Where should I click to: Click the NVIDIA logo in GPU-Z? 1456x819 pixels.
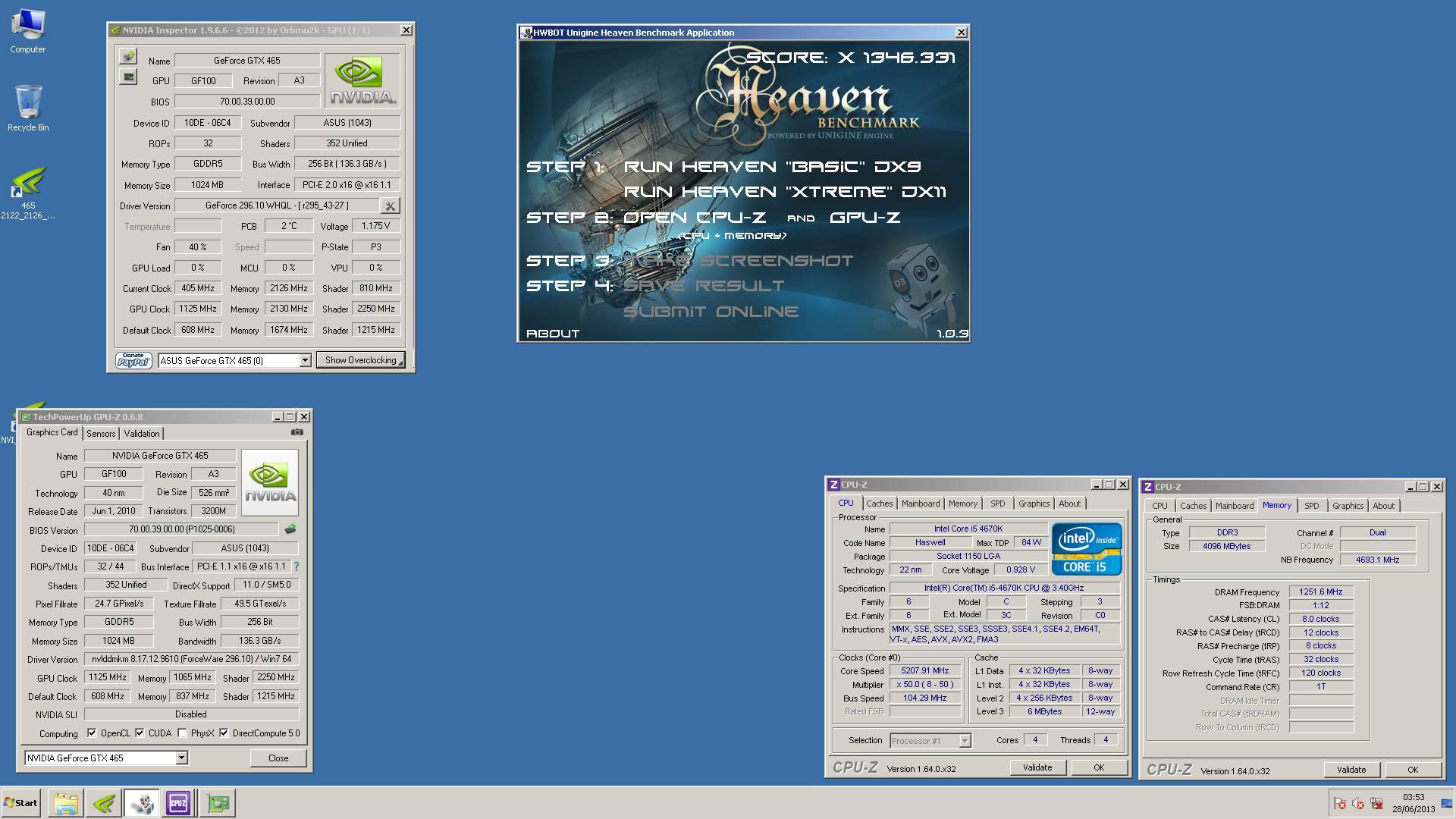click(270, 482)
